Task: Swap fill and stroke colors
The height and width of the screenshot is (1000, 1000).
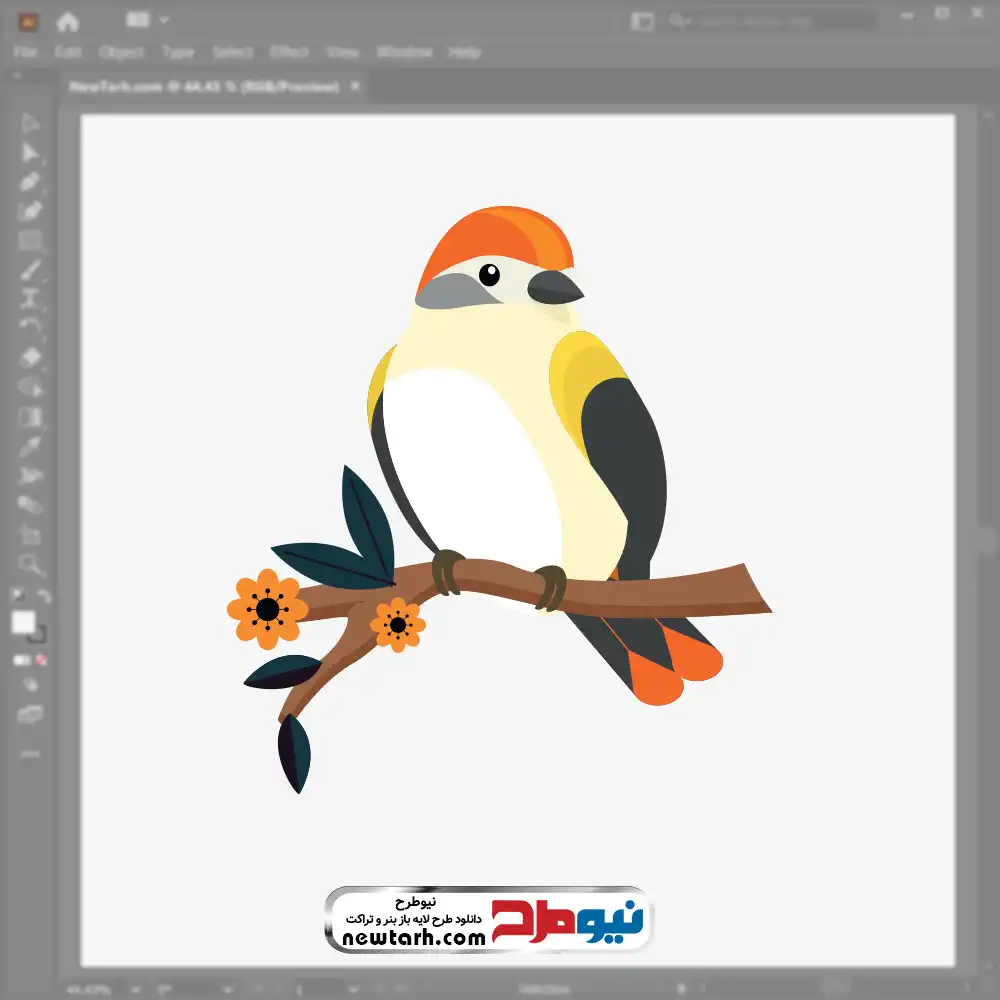Action: [x=43, y=597]
